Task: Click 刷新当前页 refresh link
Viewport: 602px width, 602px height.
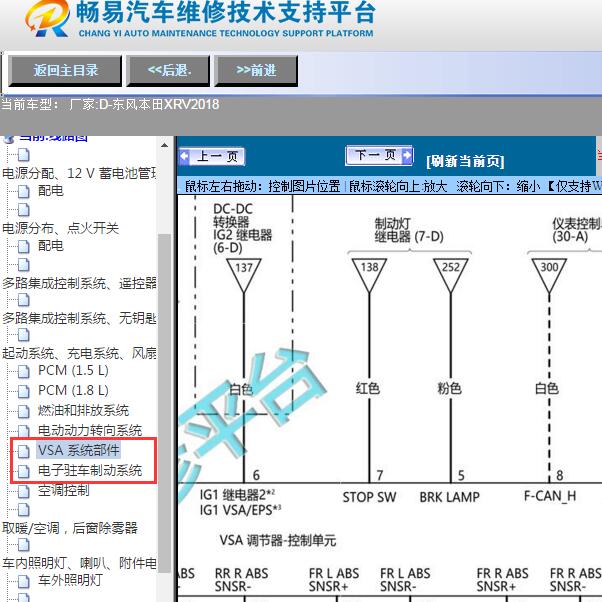Action: click(x=465, y=161)
